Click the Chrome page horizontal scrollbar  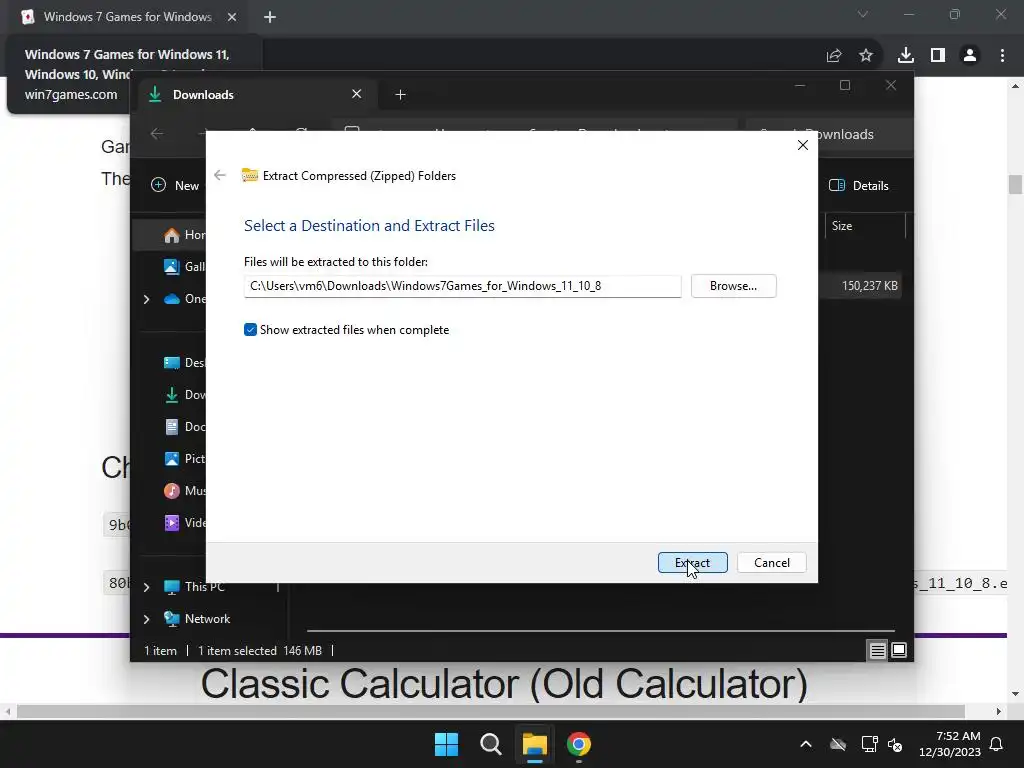pyautogui.click(x=490, y=711)
